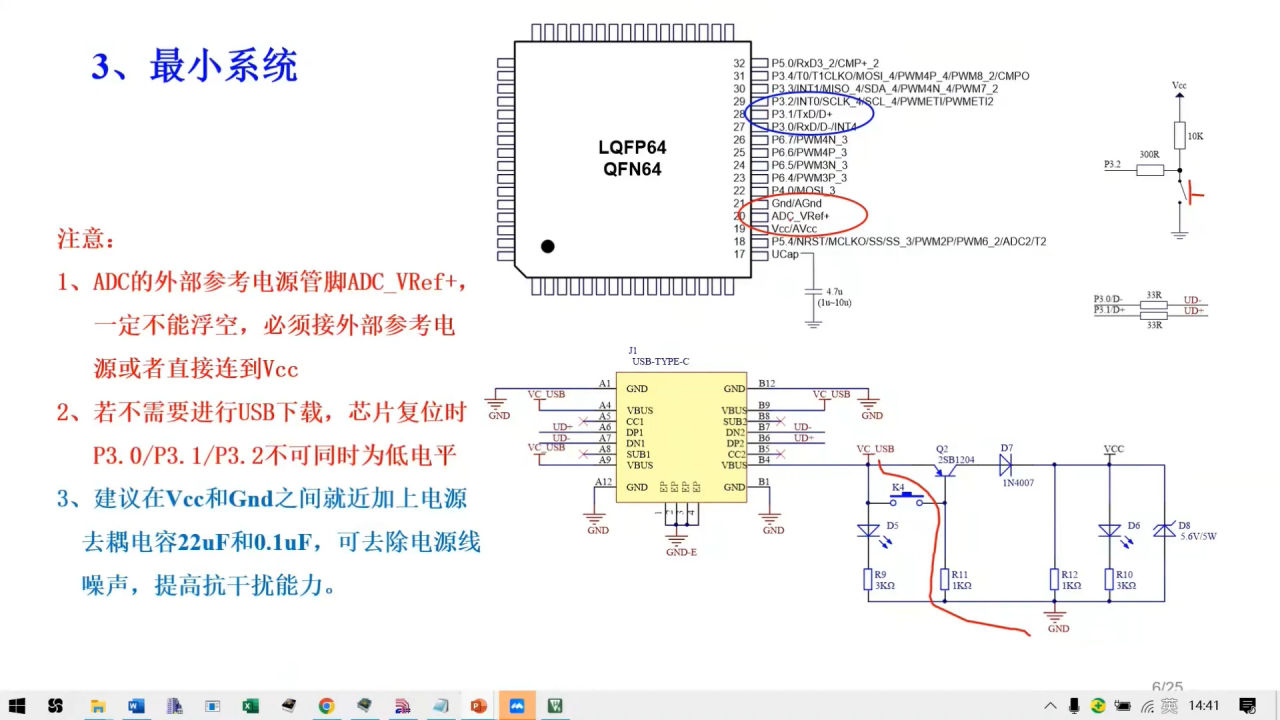Click the 5.6V/5W zener diode label
The width and height of the screenshot is (1280, 720).
[x=1198, y=537]
